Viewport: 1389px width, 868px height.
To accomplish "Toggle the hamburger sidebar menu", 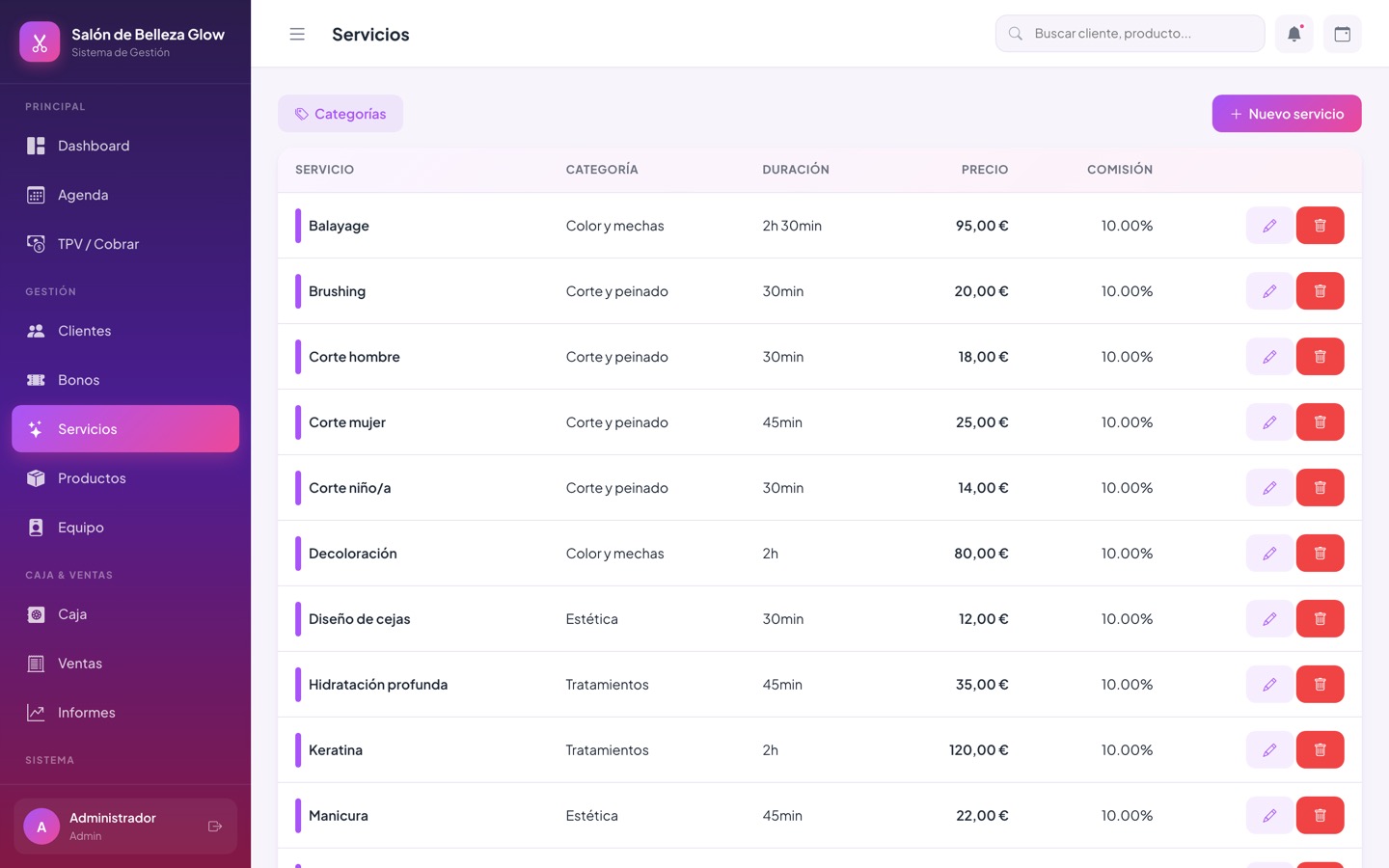I will click(x=297, y=34).
